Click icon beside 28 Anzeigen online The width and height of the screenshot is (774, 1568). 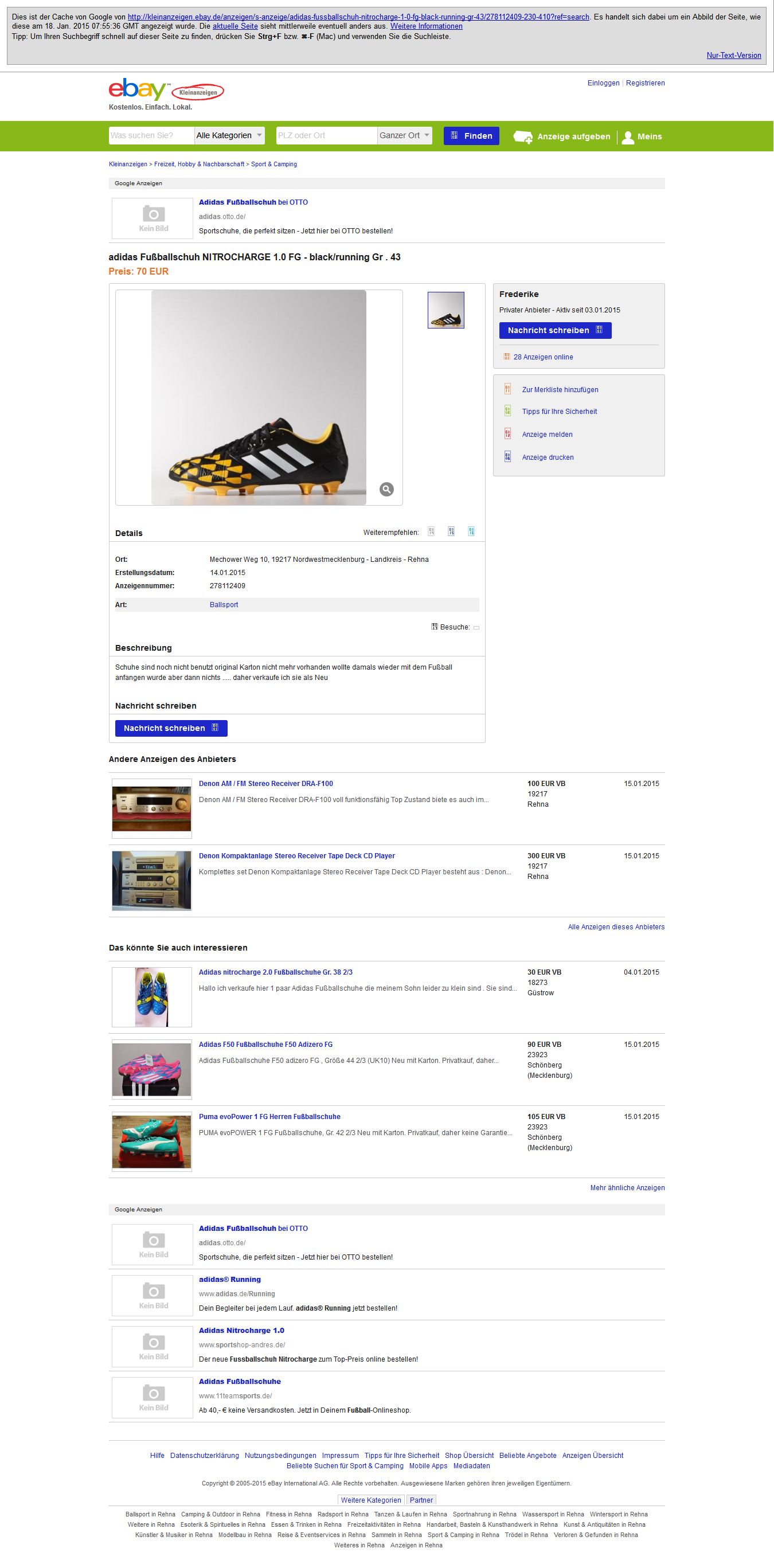[507, 357]
